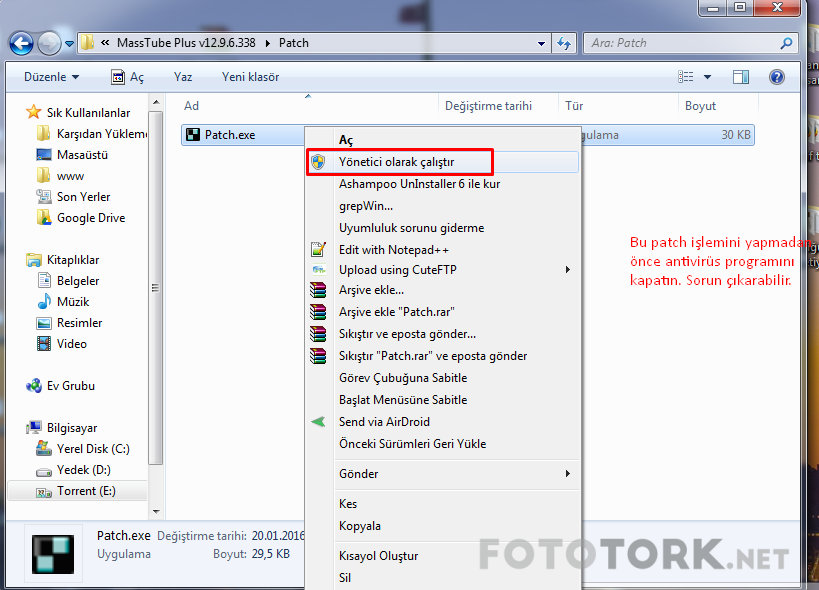Click the admin shield icon in context menu
This screenshot has height=590, width=819.
[x=318, y=162]
